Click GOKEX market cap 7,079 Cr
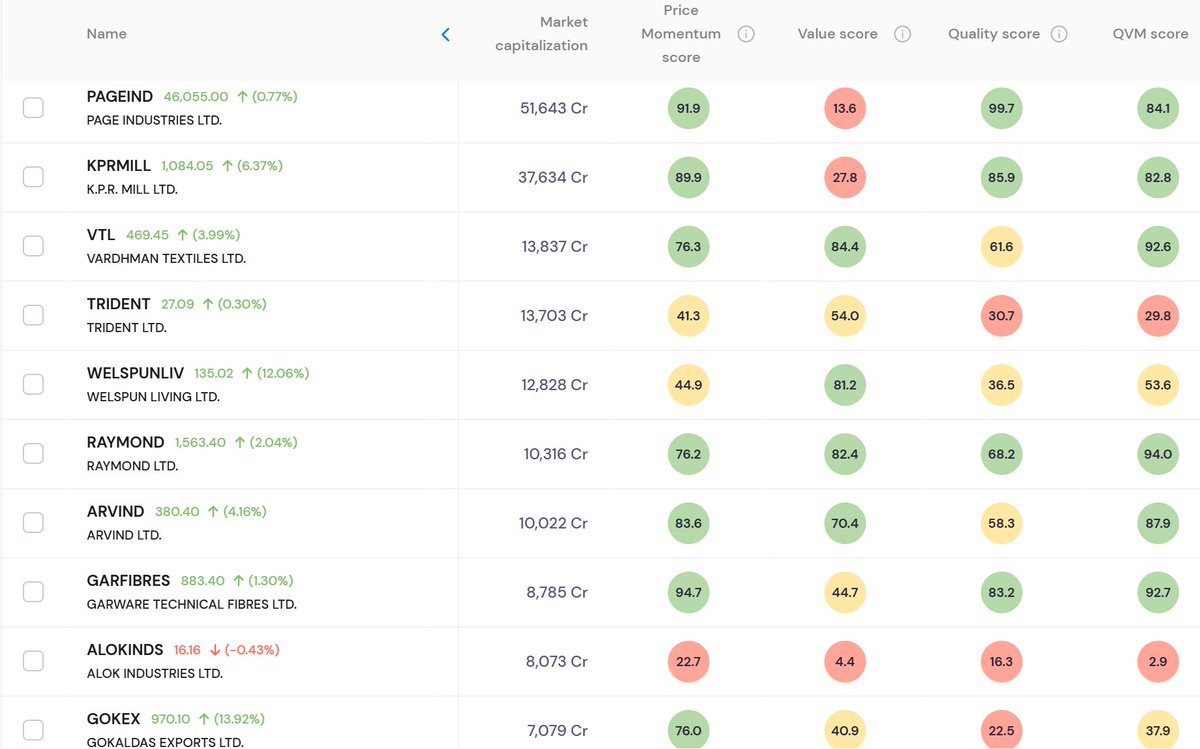Screen dimensions: 1200x749 (558, 729)
